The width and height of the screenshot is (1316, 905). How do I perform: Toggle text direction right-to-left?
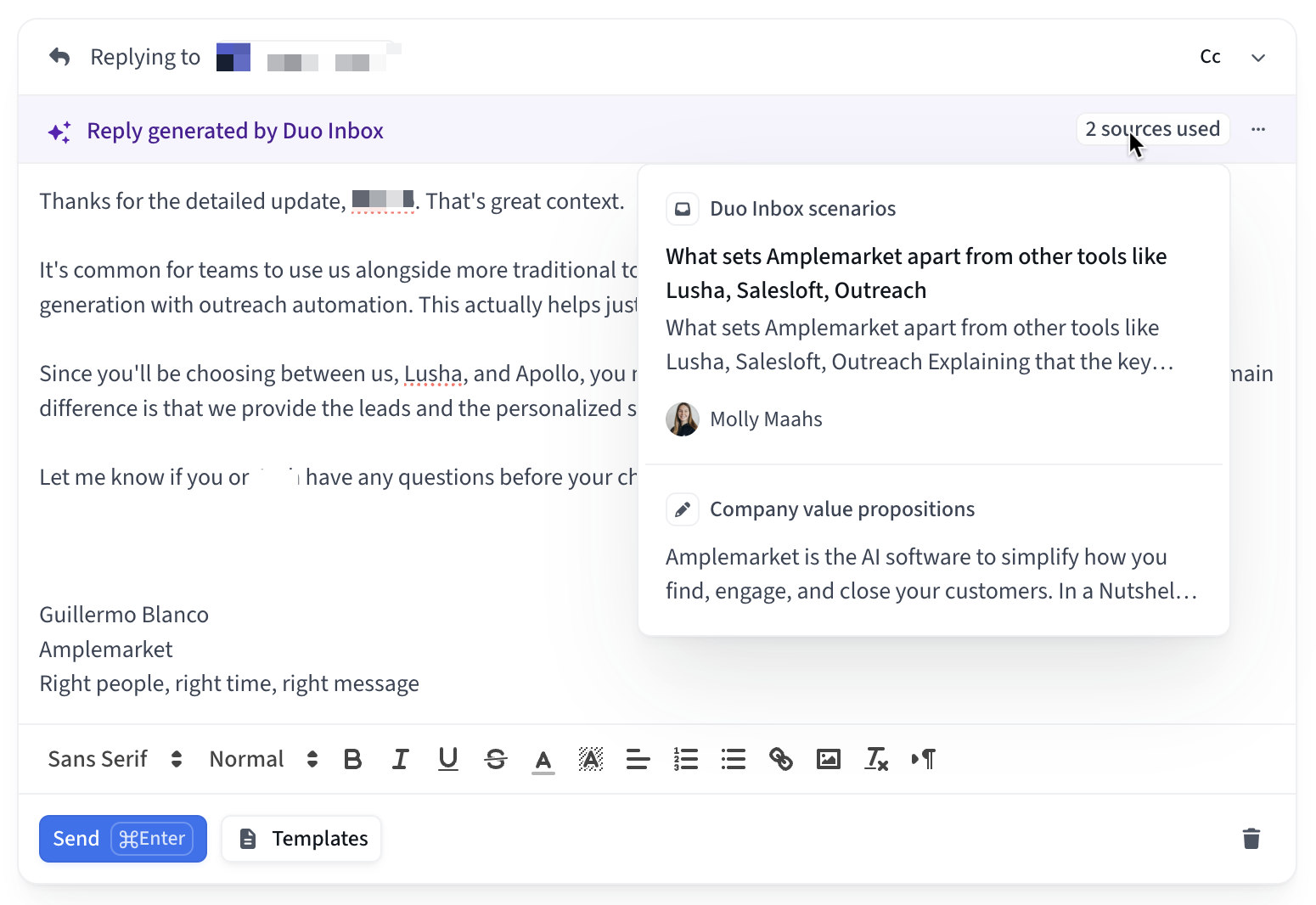pos(924,759)
